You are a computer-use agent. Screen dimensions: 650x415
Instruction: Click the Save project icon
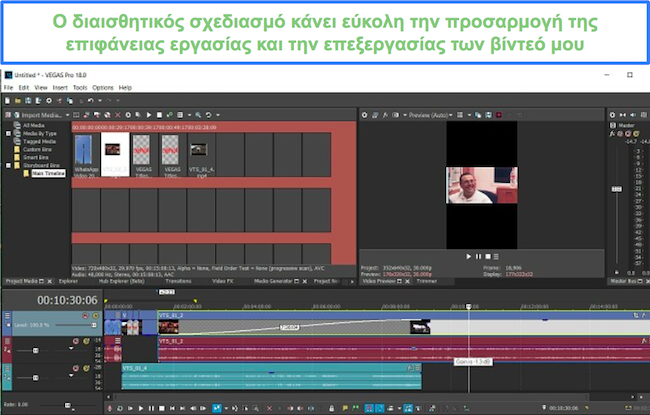pyautogui.click(x=28, y=101)
